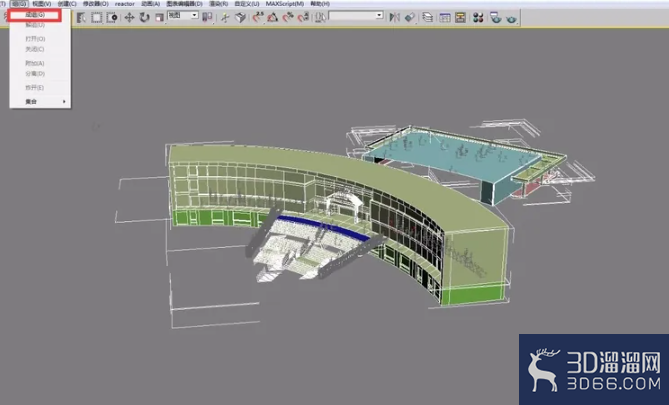Screen dimensions: 669x405
Task: Open the 组(G) menu bar item
Action: pyautogui.click(x=19, y=4)
